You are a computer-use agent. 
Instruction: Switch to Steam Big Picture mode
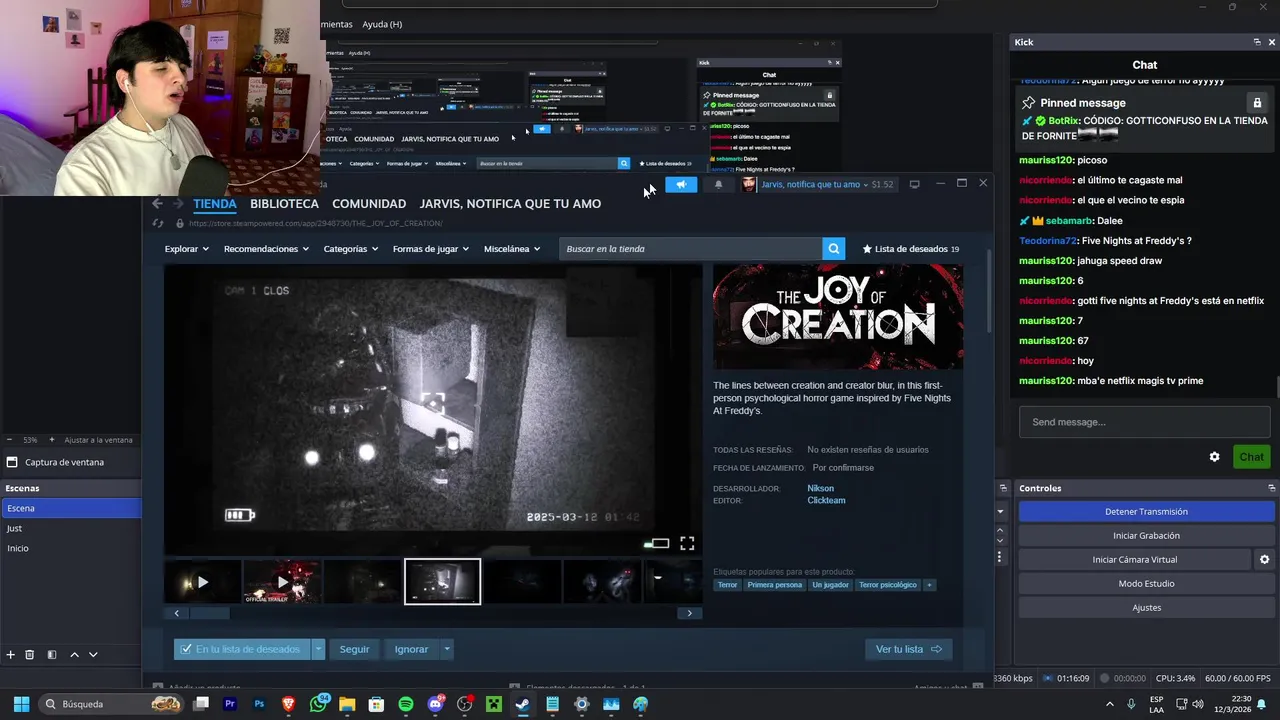click(x=914, y=184)
